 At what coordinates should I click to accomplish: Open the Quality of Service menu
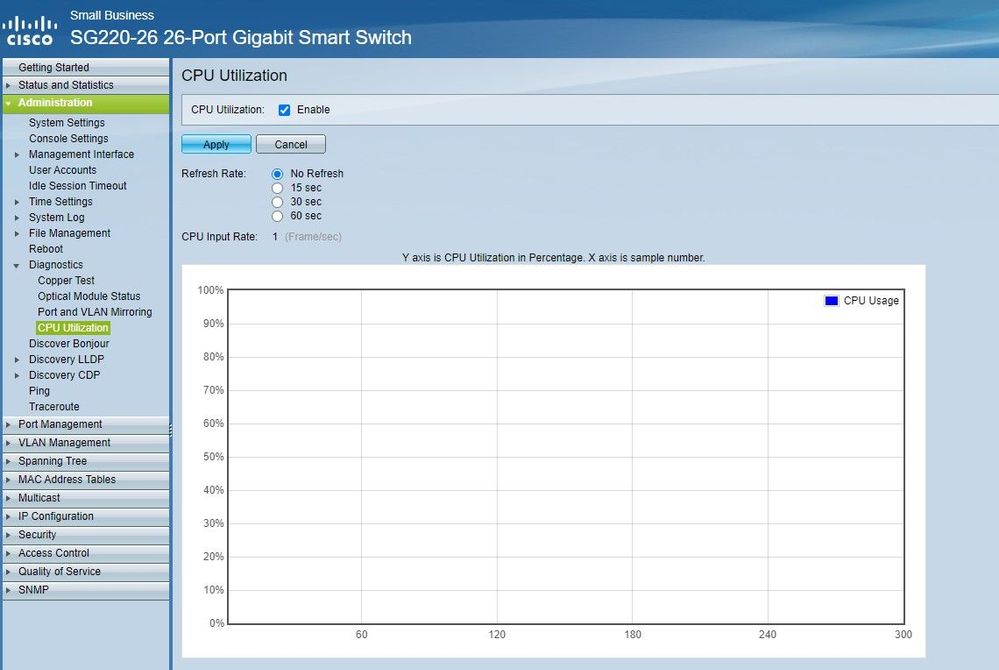click(86, 572)
